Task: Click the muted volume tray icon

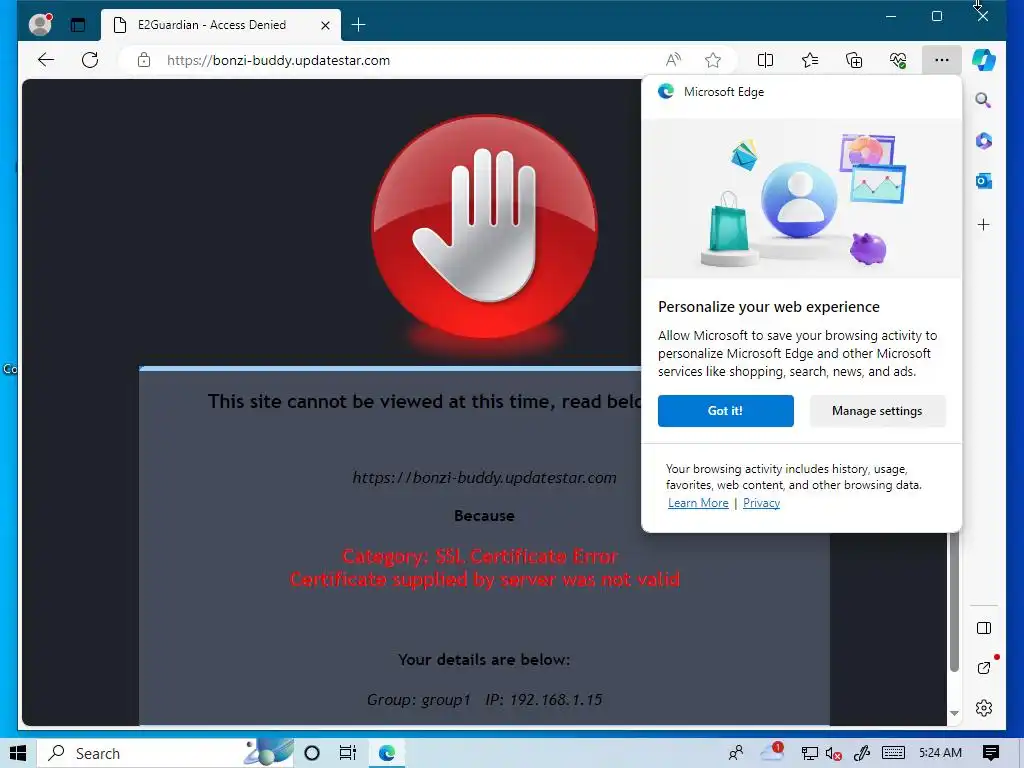Action: pos(833,753)
